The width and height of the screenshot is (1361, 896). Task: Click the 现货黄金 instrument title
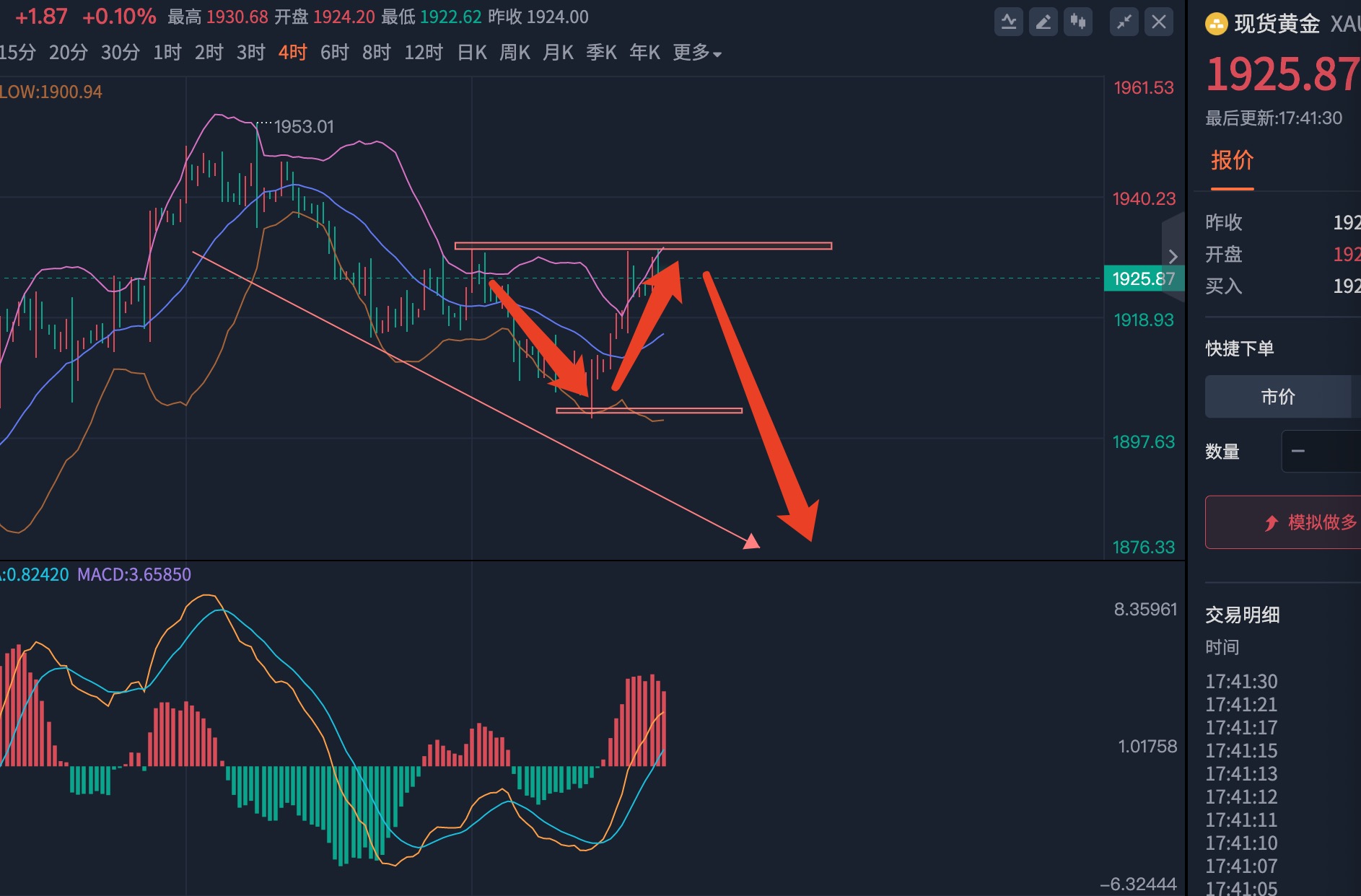point(1277,24)
